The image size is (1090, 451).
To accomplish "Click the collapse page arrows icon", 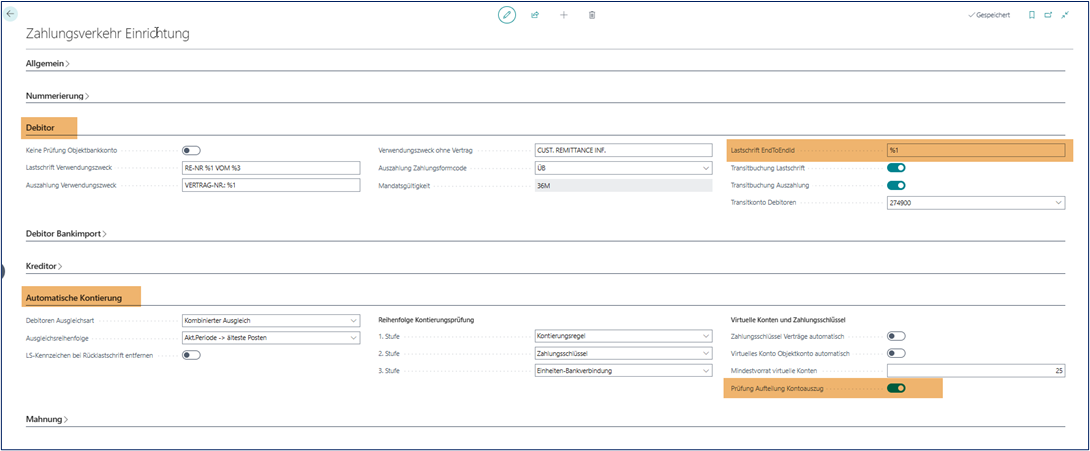I will click(x=1066, y=15).
